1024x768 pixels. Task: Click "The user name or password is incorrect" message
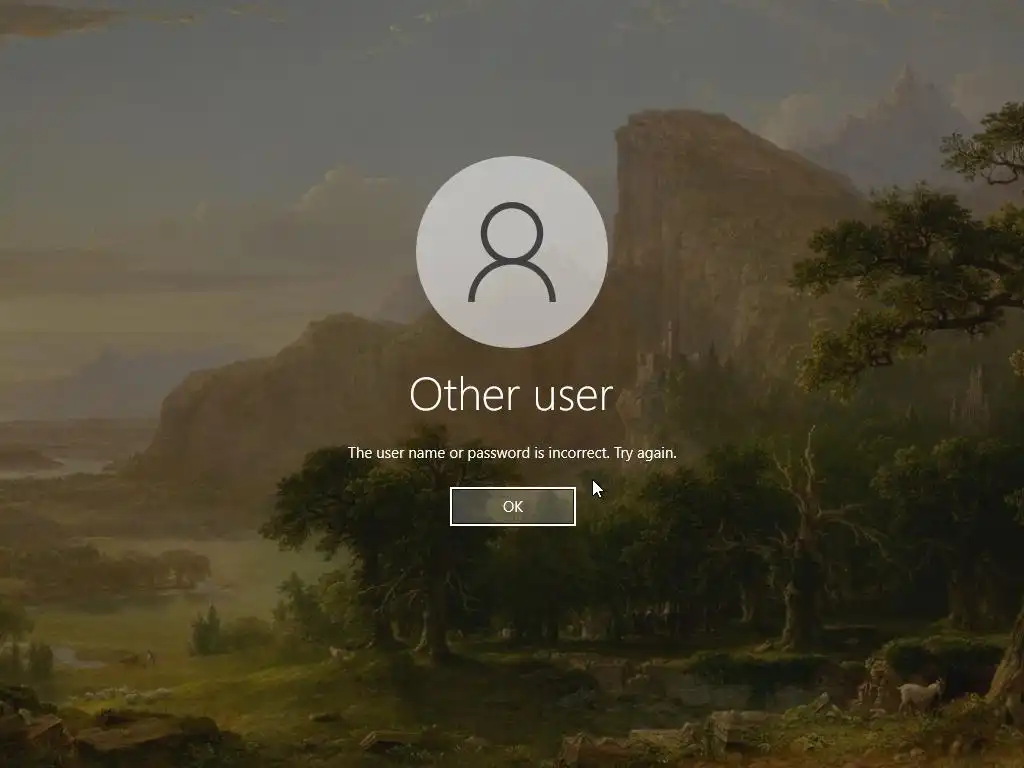(512, 453)
